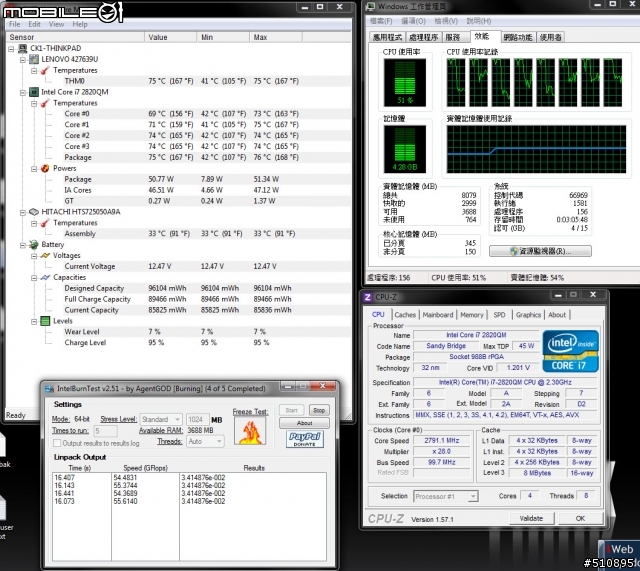640x571 pixels.
Task: Click the CPU-Z title bar icon
Action: click(x=368, y=297)
